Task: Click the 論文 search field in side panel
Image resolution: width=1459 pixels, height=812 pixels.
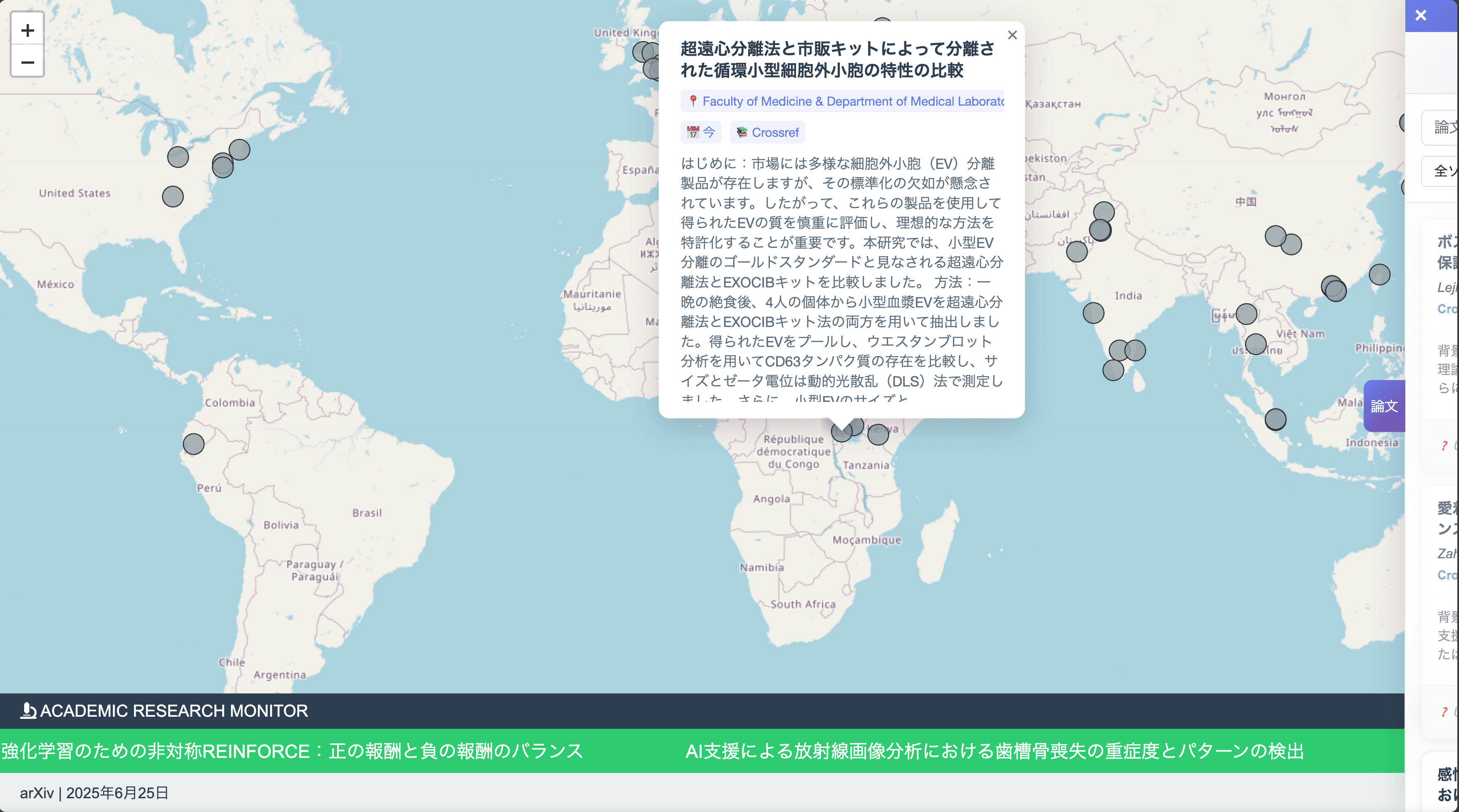Action: pyautogui.click(x=1441, y=127)
